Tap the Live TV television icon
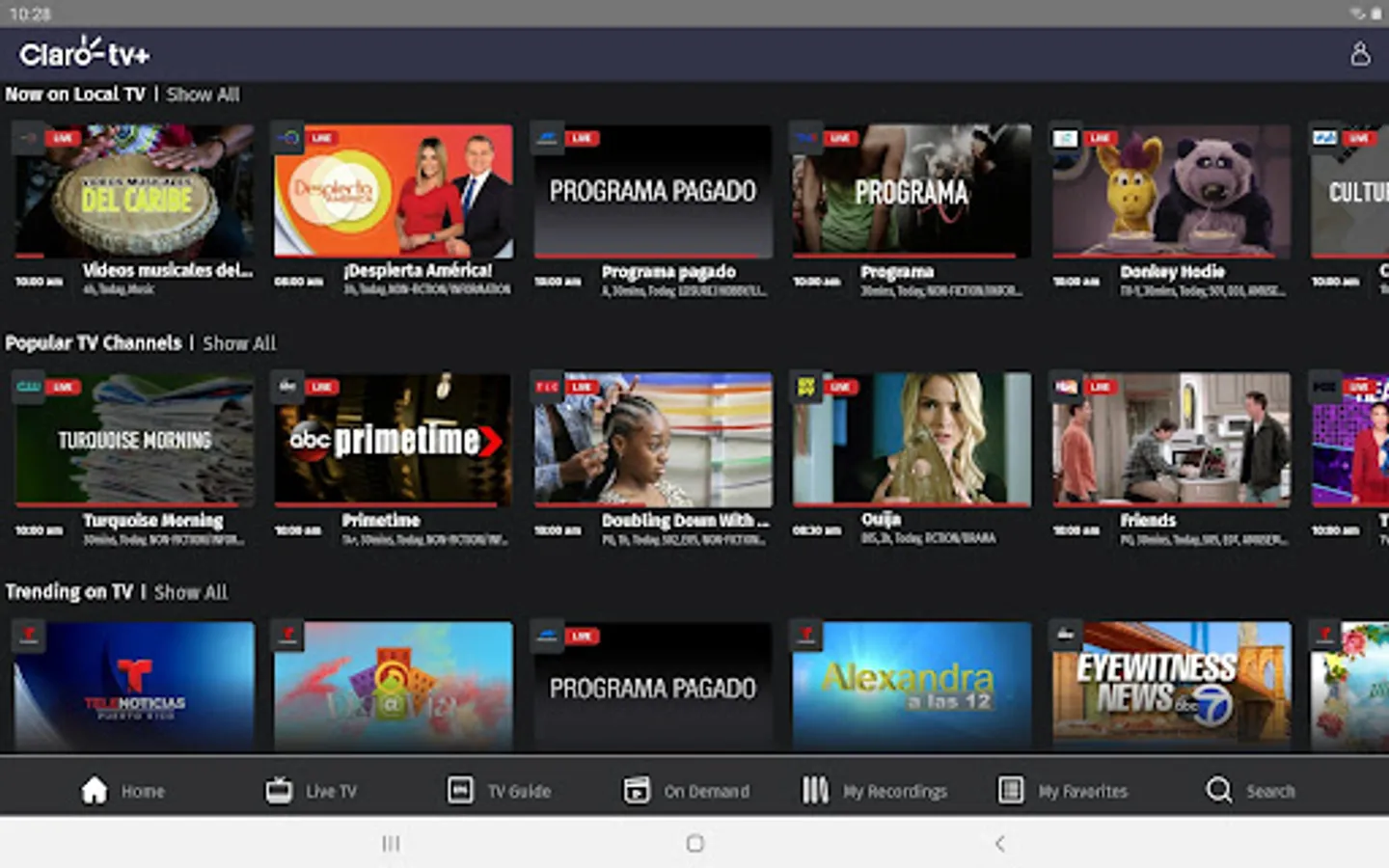This screenshot has width=1389, height=868. [x=279, y=790]
